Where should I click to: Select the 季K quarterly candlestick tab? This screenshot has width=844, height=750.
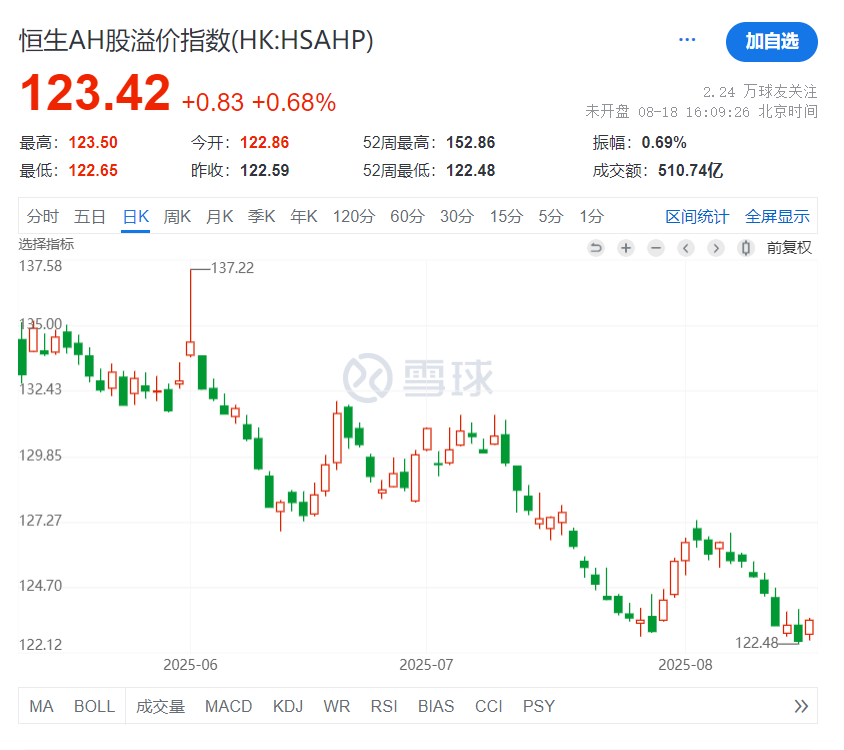point(262,216)
